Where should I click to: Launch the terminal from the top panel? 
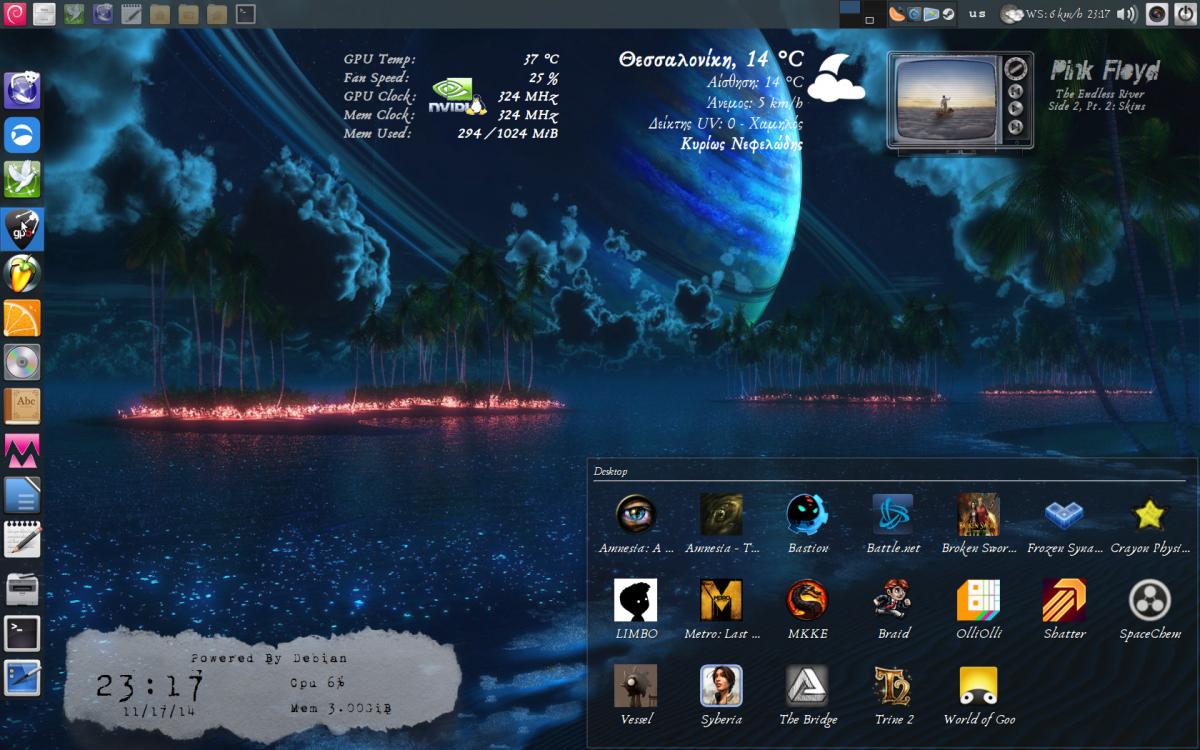click(245, 14)
